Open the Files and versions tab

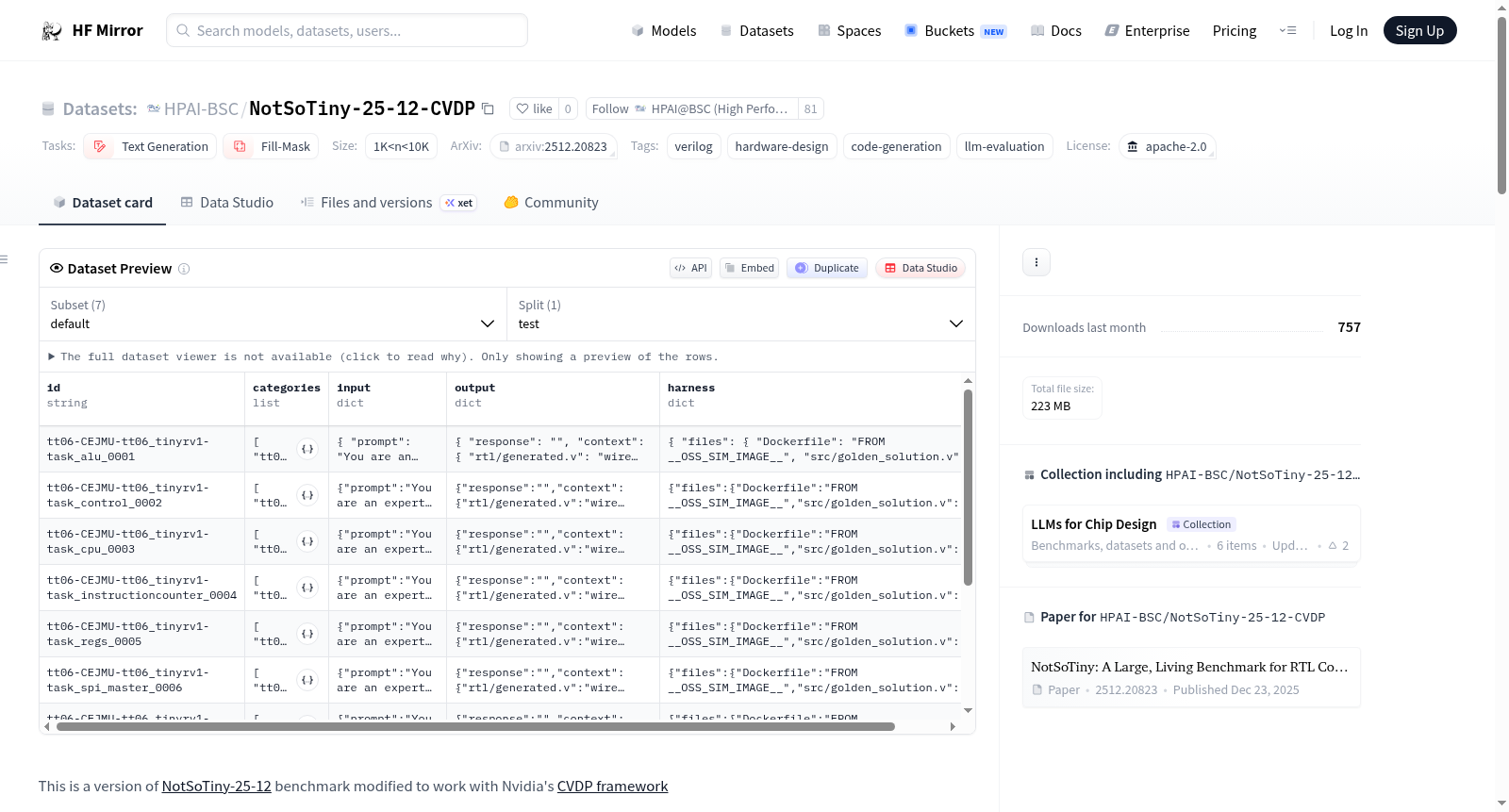(388, 203)
